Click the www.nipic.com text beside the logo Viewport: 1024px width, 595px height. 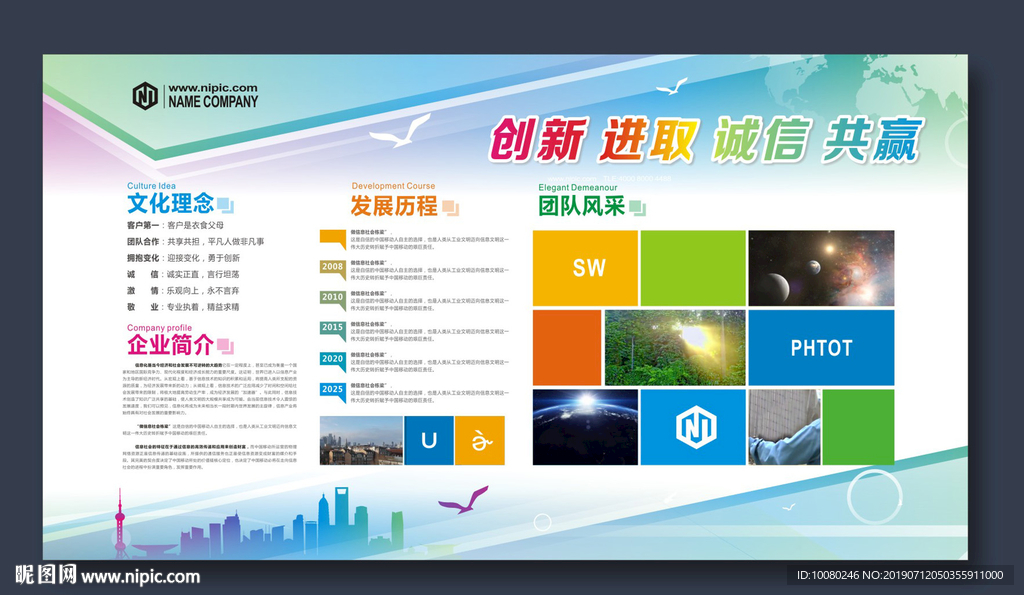click(x=213, y=88)
